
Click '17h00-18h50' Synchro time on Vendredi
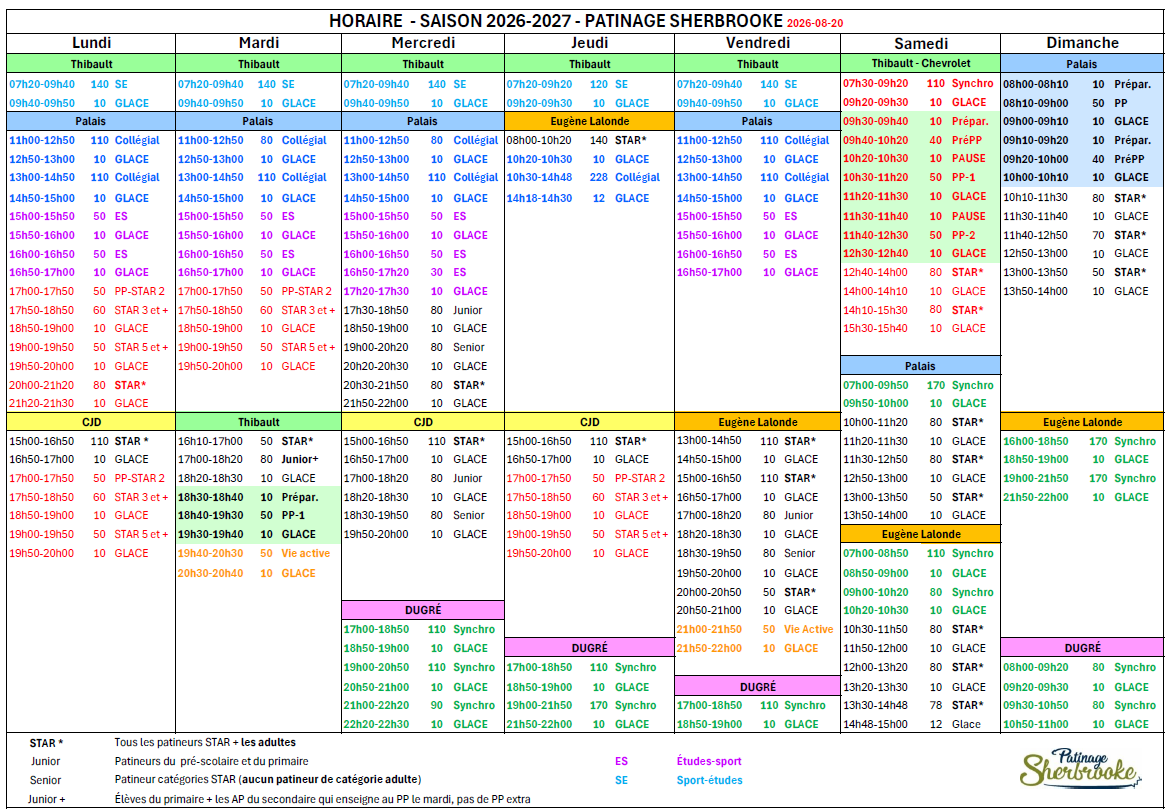(710, 705)
